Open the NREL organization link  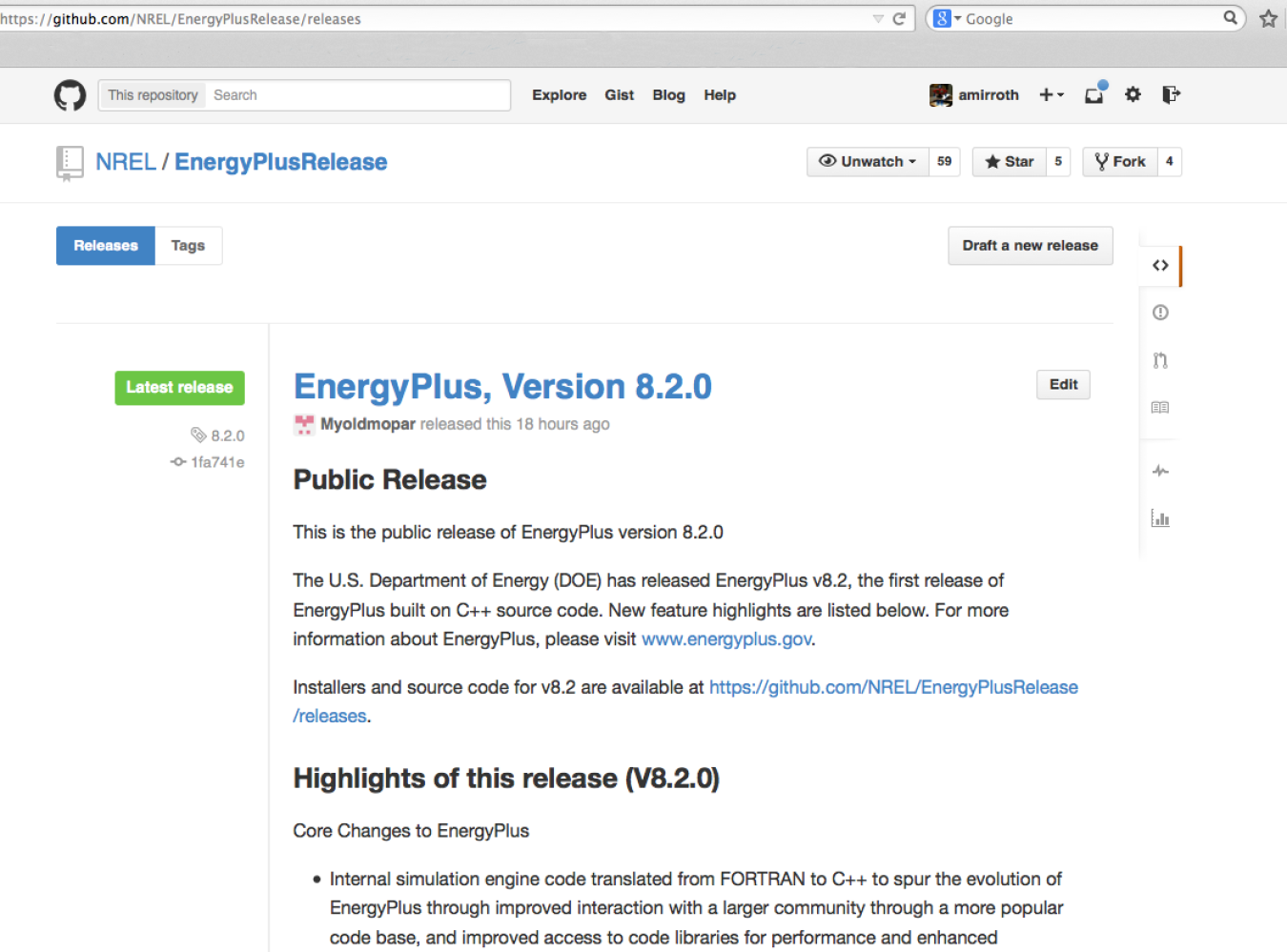(126, 162)
